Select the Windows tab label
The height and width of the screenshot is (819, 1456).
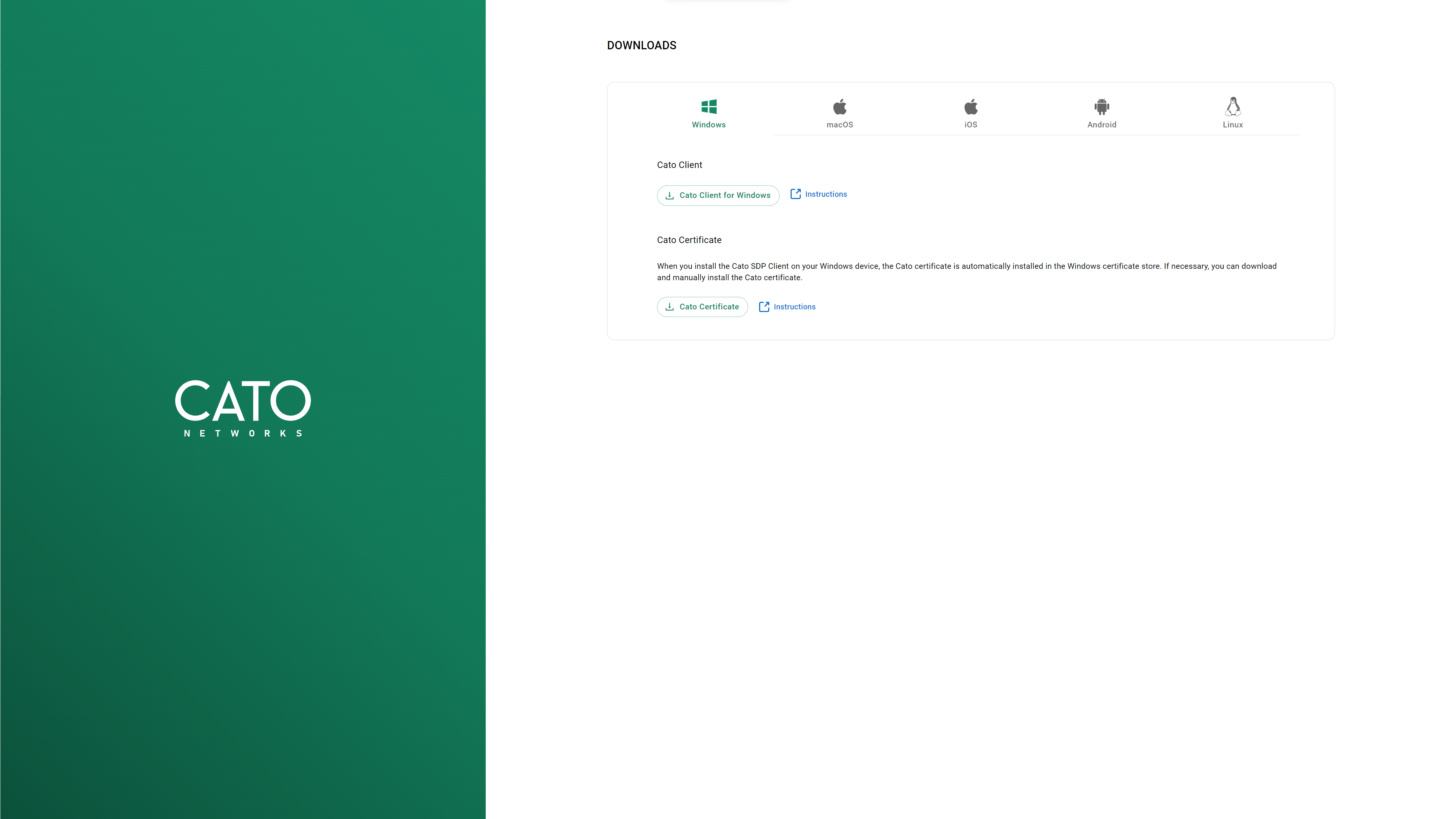pyautogui.click(x=709, y=125)
